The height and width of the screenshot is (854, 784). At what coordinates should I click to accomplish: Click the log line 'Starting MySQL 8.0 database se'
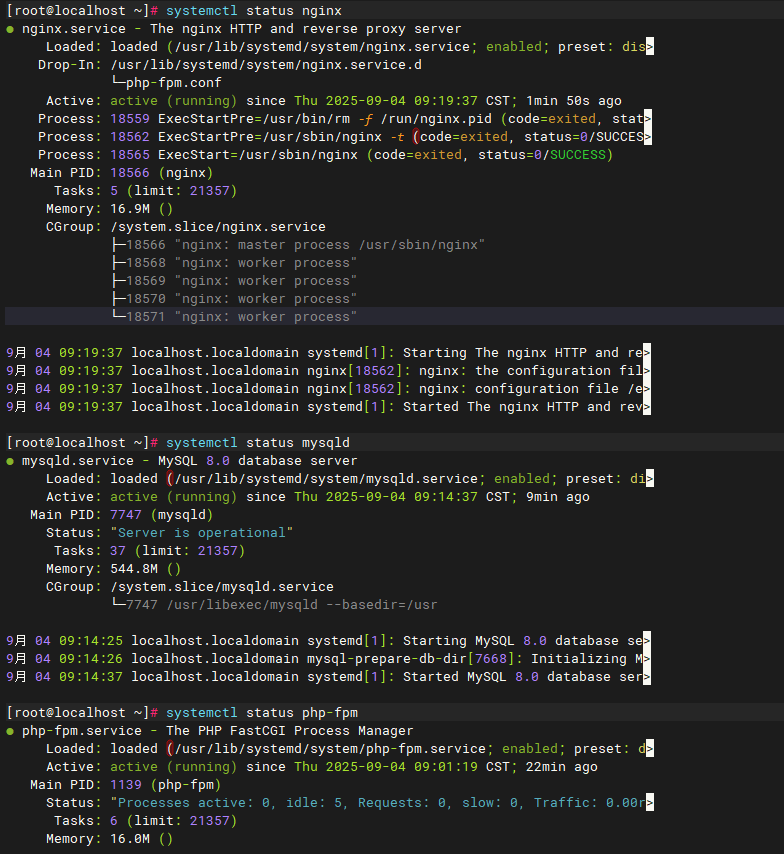point(328,640)
